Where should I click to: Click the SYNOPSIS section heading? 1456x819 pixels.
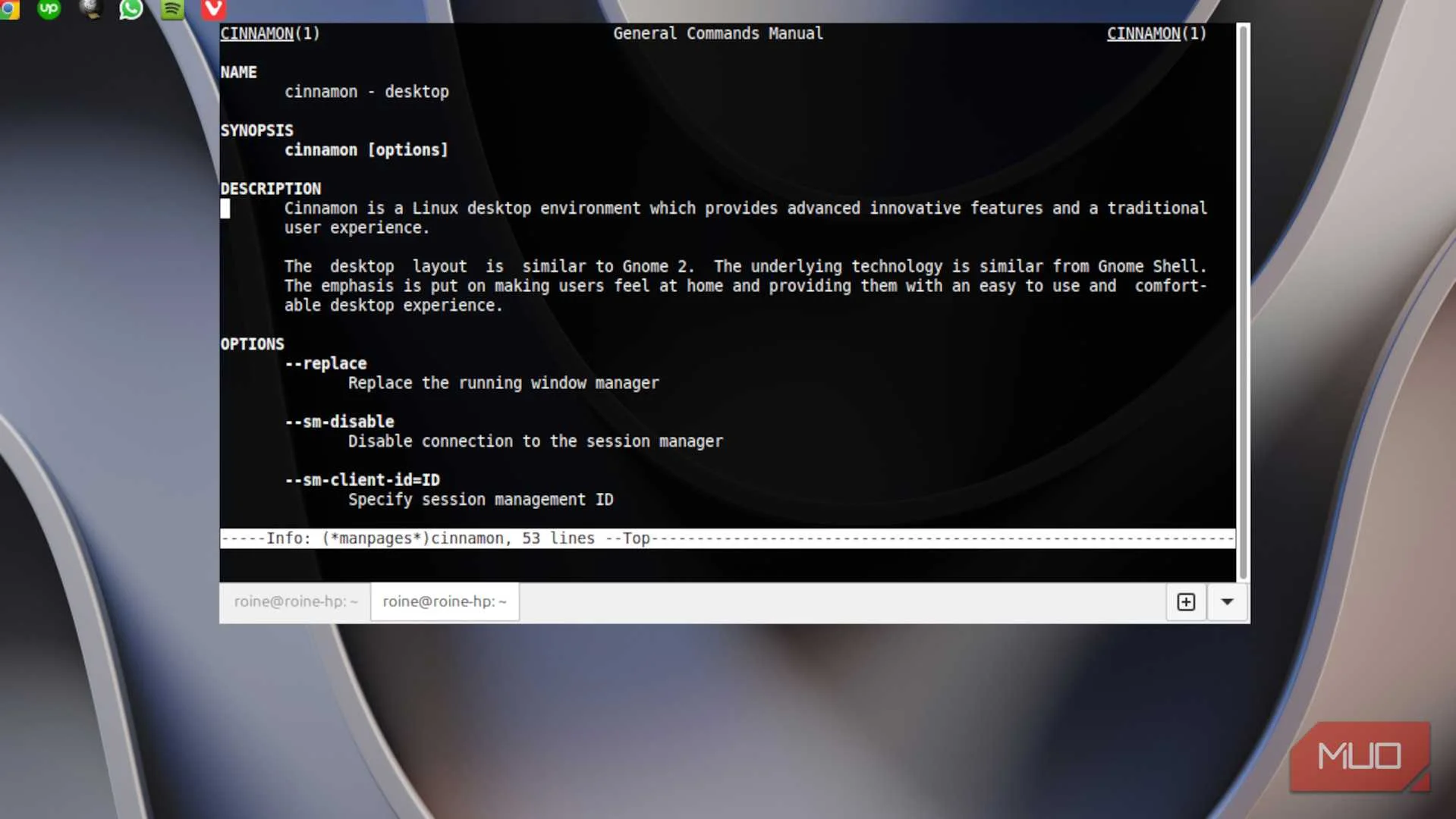pyautogui.click(x=257, y=130)
